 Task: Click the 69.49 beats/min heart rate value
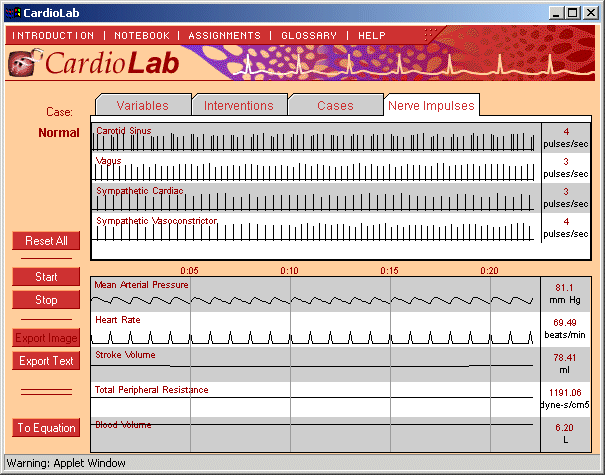[564, 328]
